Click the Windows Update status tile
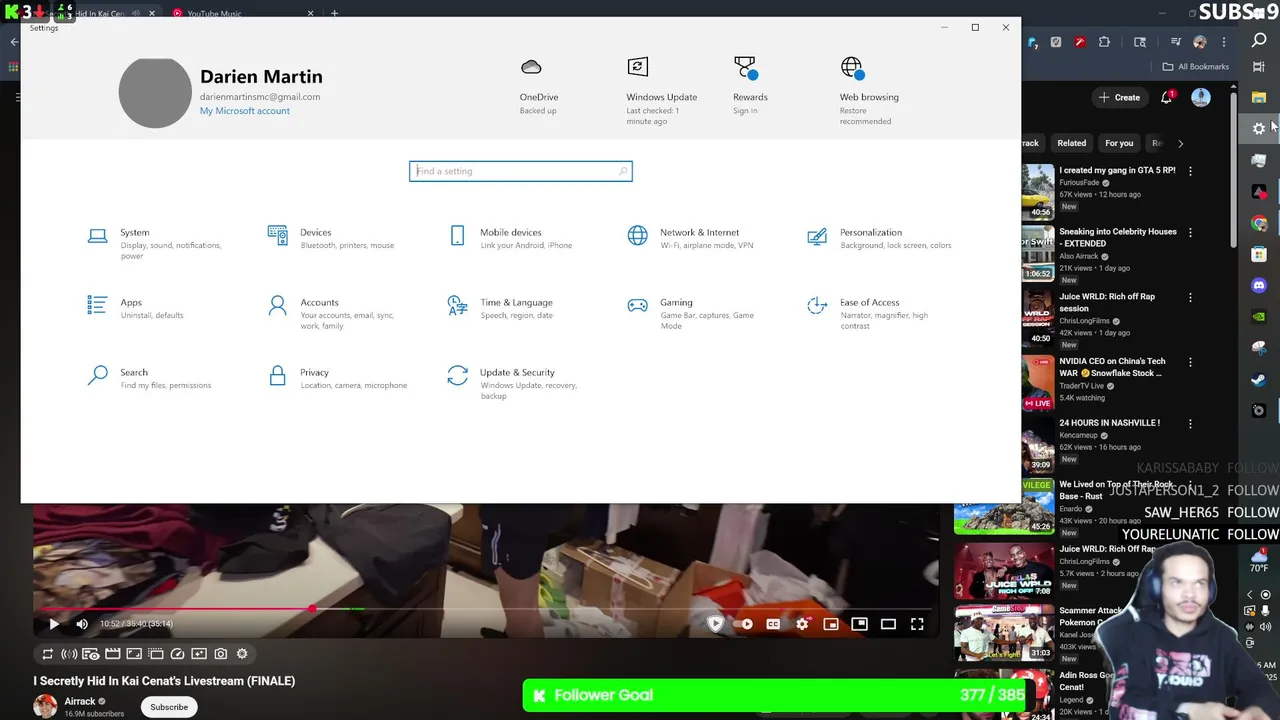 (x=661, y=91)
